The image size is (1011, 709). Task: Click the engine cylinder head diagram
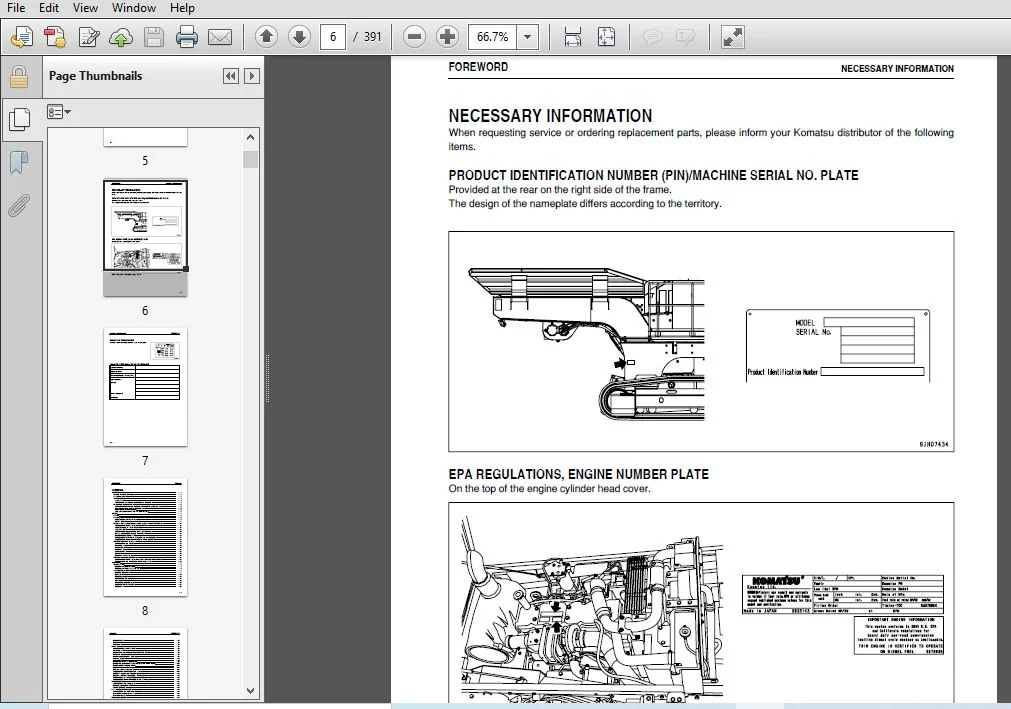591,607
